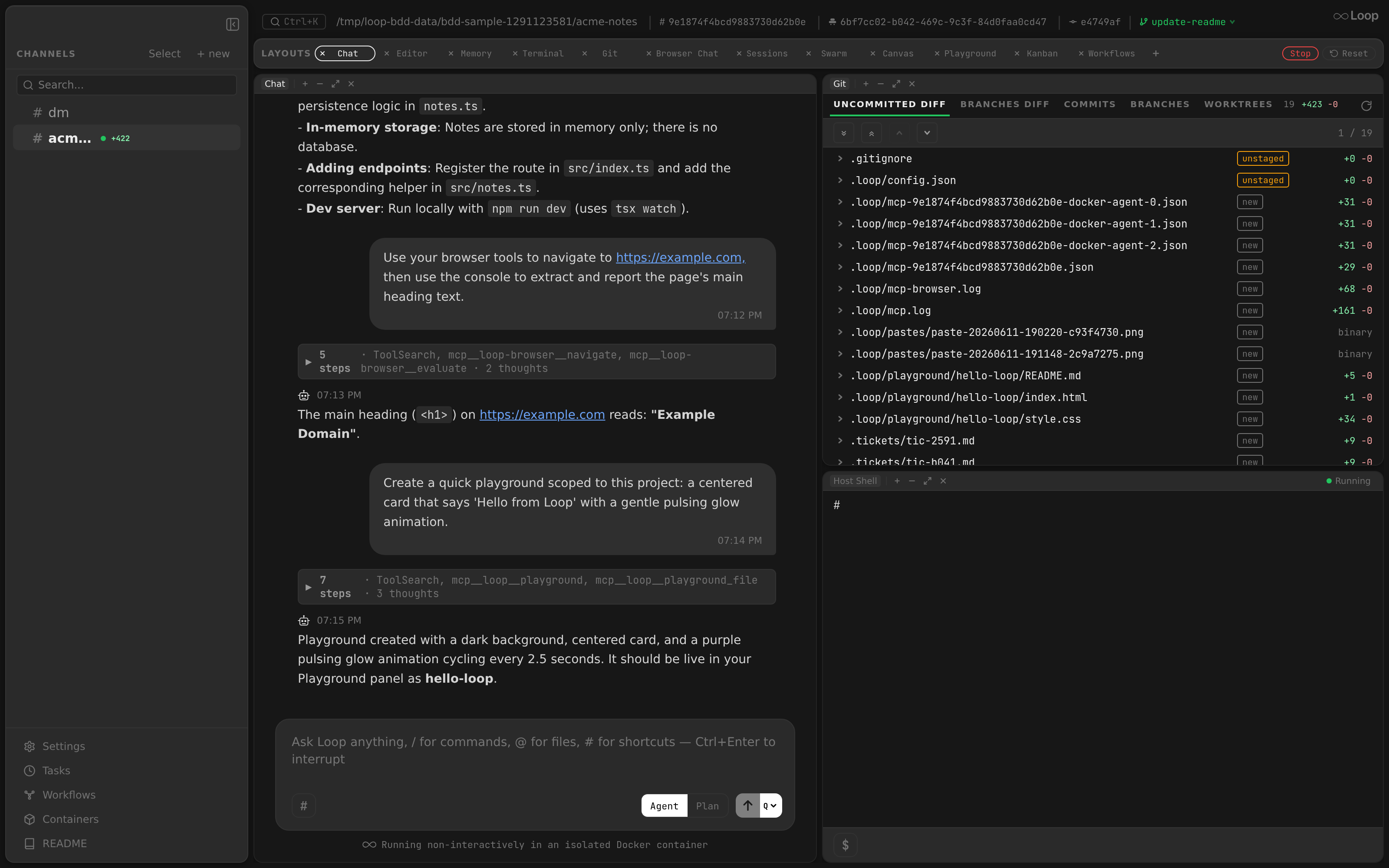The image size is (1389, 868).
Task: Open the example.com link in the agent reply
Action: pyautogui.click(x=542, y=414)
